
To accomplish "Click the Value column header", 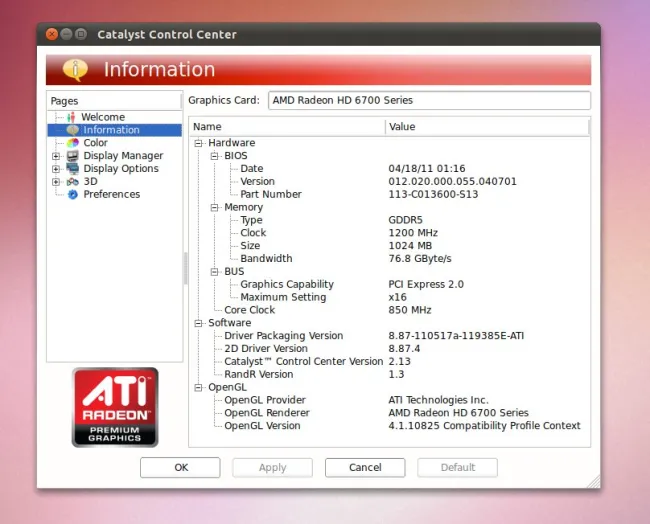I will [487, 127].
